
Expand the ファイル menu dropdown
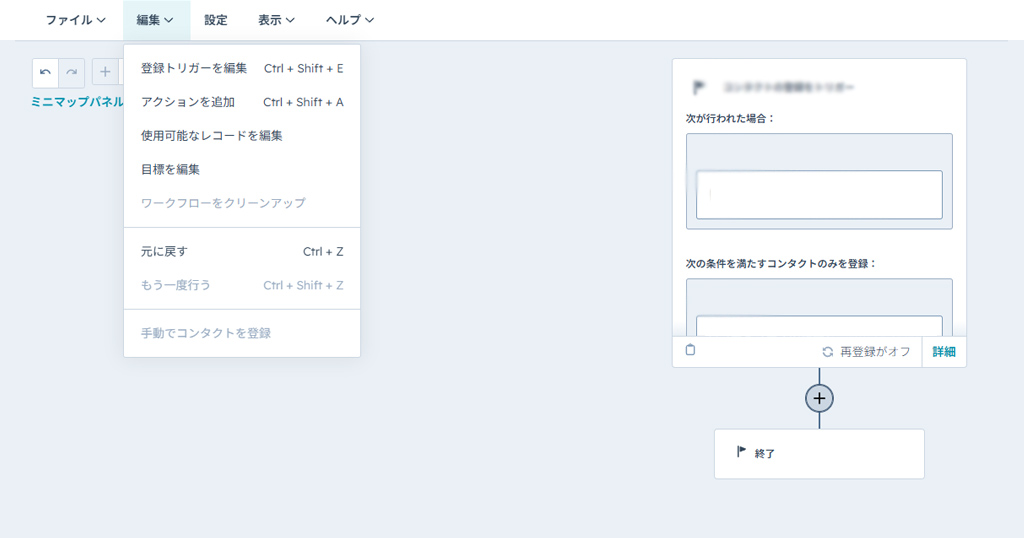[75, 20]
